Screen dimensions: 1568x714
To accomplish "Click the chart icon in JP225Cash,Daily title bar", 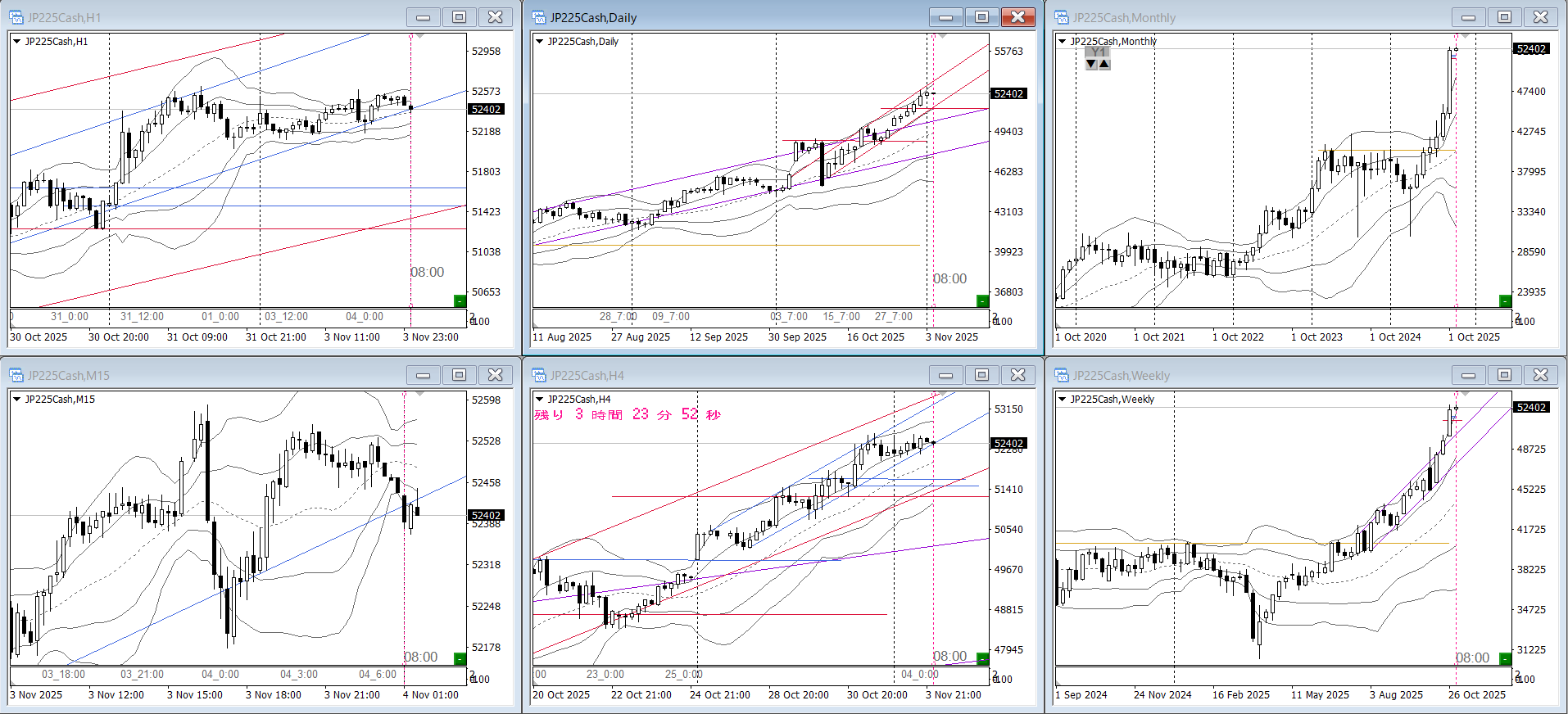I will tap(539, 17).
